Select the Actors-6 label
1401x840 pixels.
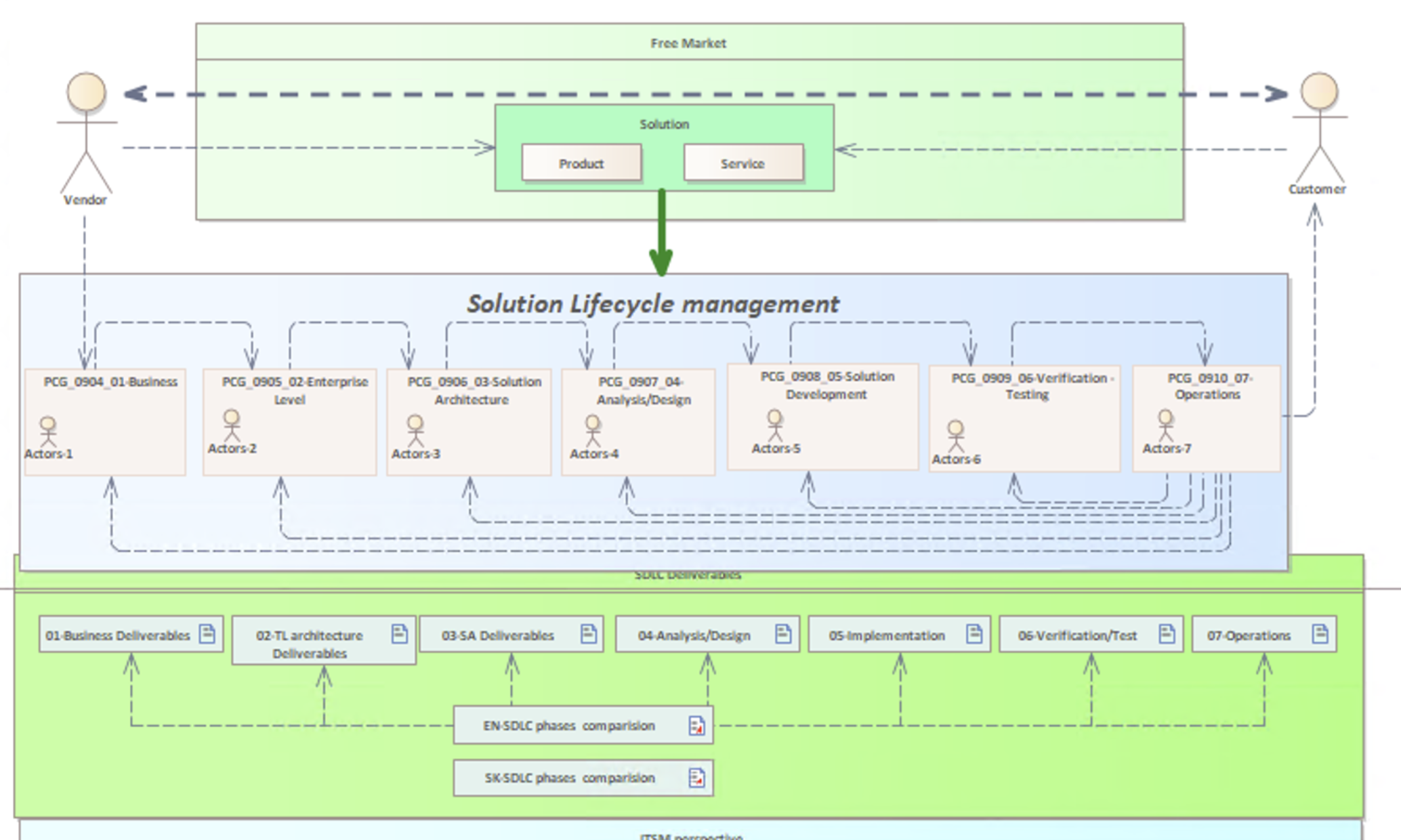pos(956,459)
